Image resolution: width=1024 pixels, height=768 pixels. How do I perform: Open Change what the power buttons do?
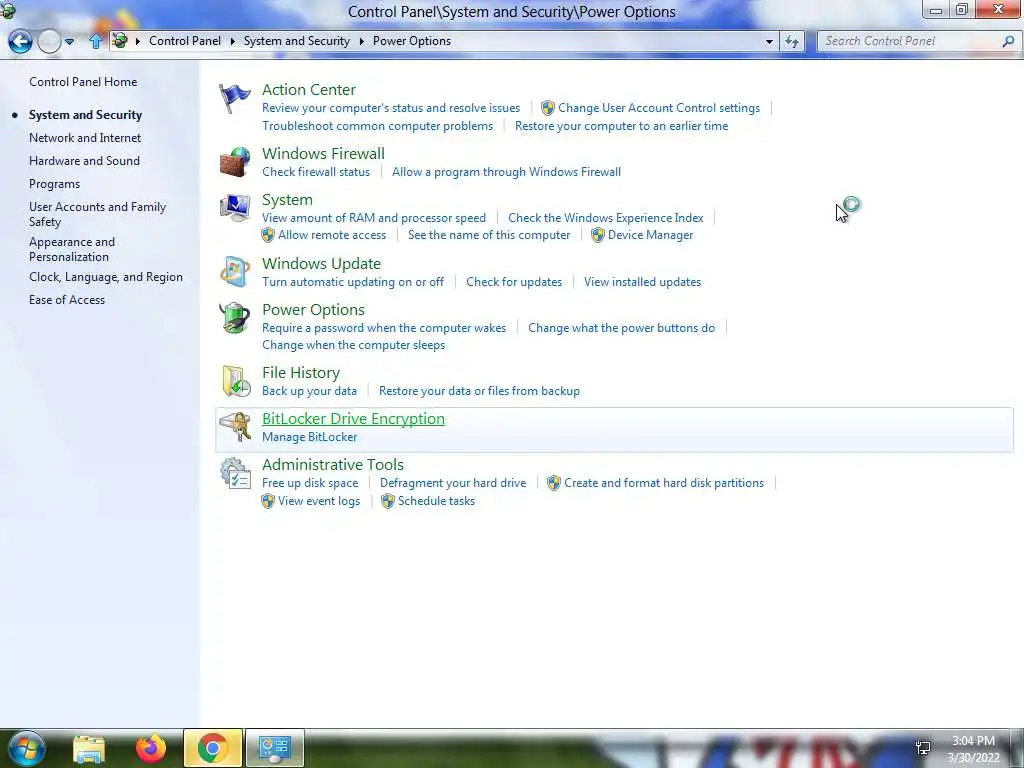point(622,328)
